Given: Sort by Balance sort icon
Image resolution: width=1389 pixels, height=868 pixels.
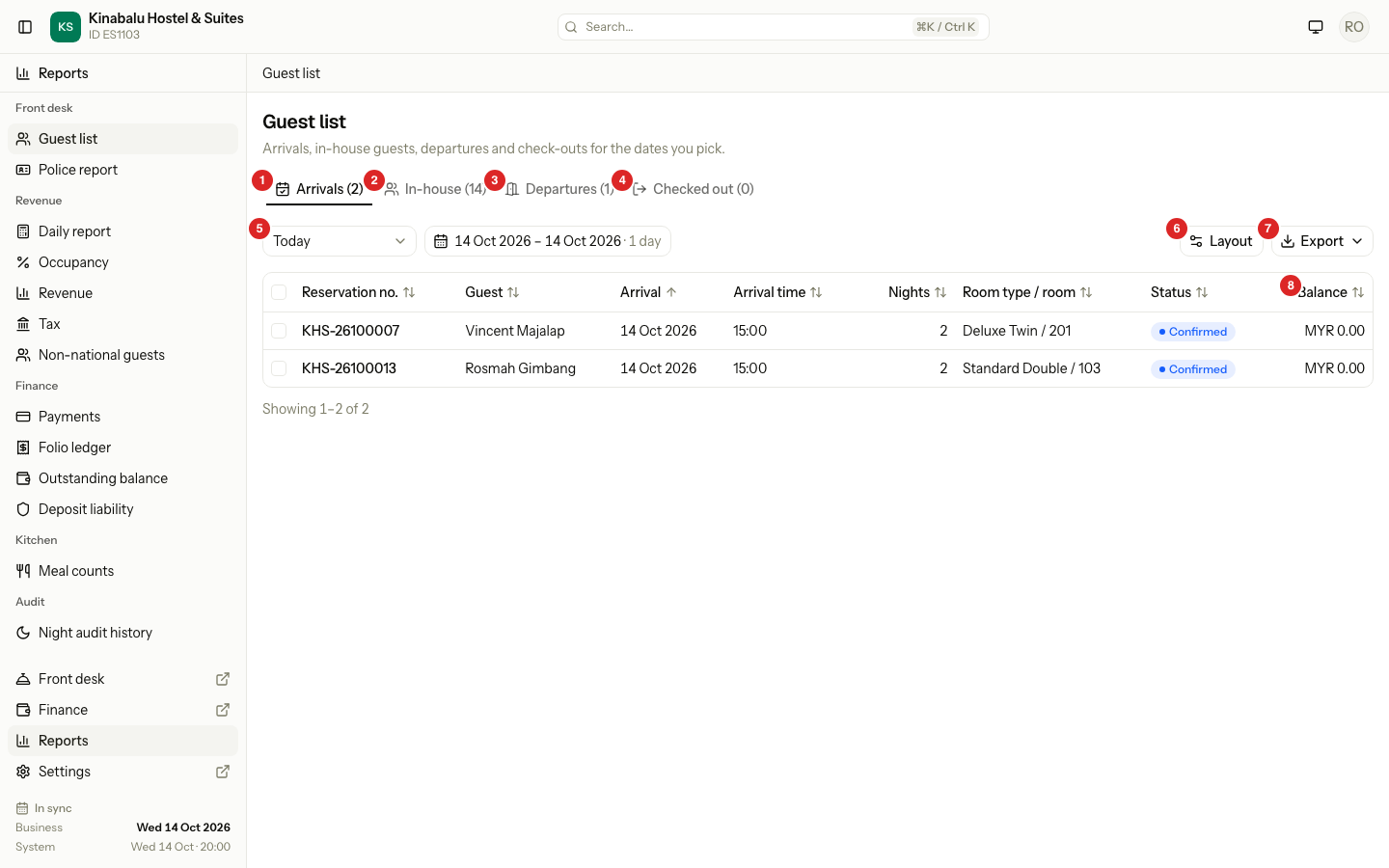Looking at the screenshot, I should click(1358, 292).
